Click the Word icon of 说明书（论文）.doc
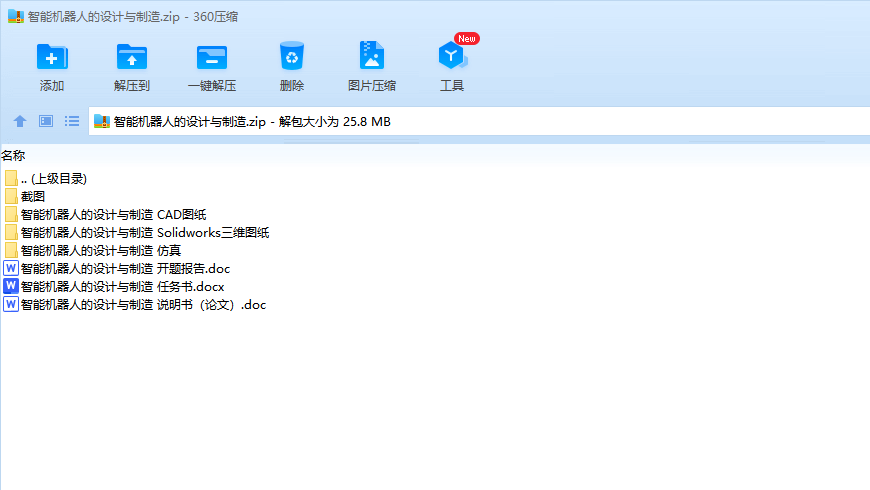The image size is (870, 490). pyautogui.click(x=11, y=305)
